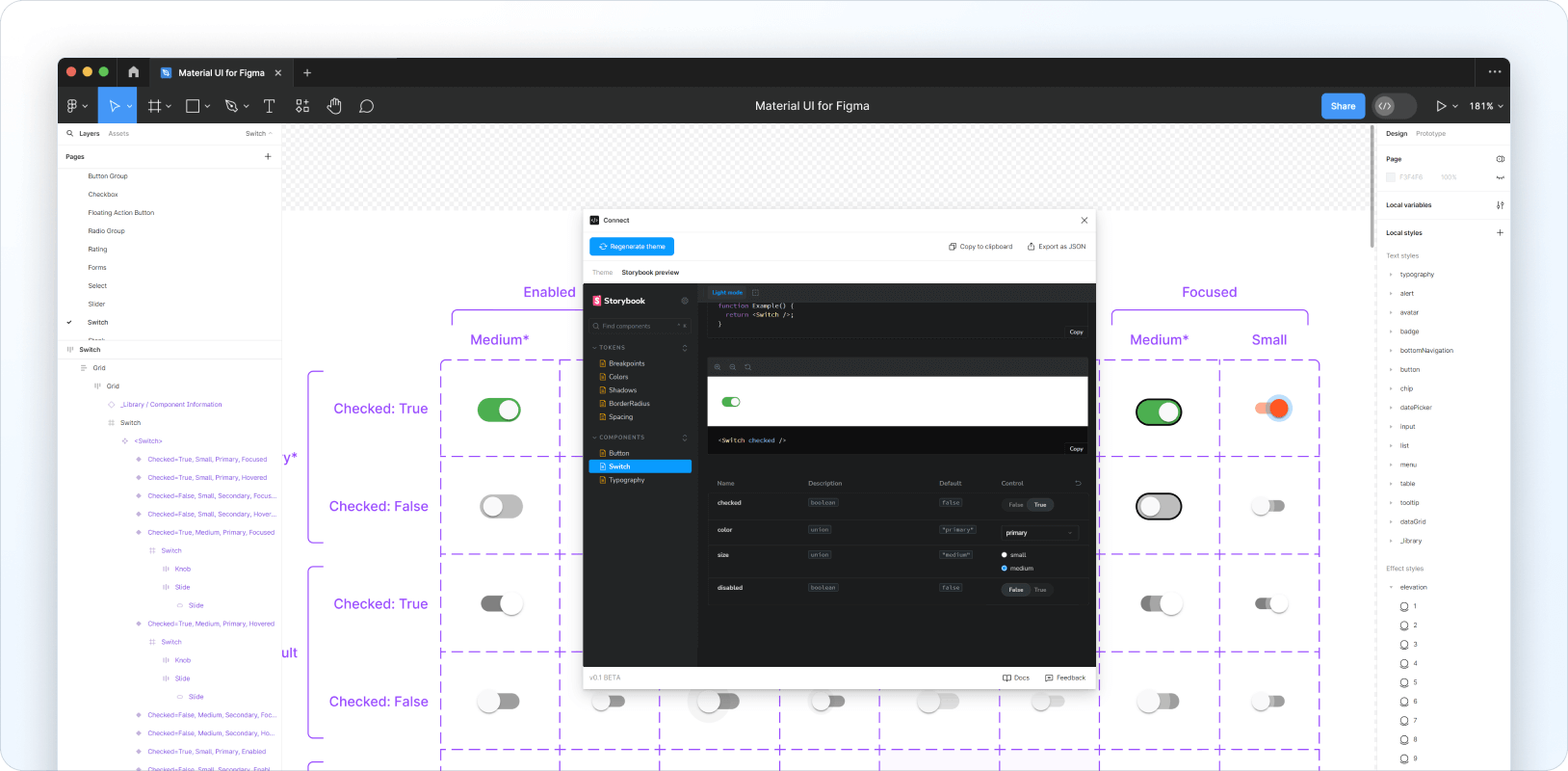
Task: Add a new page with plus icon
Action: pyautogui.click(x=268, y=156)
